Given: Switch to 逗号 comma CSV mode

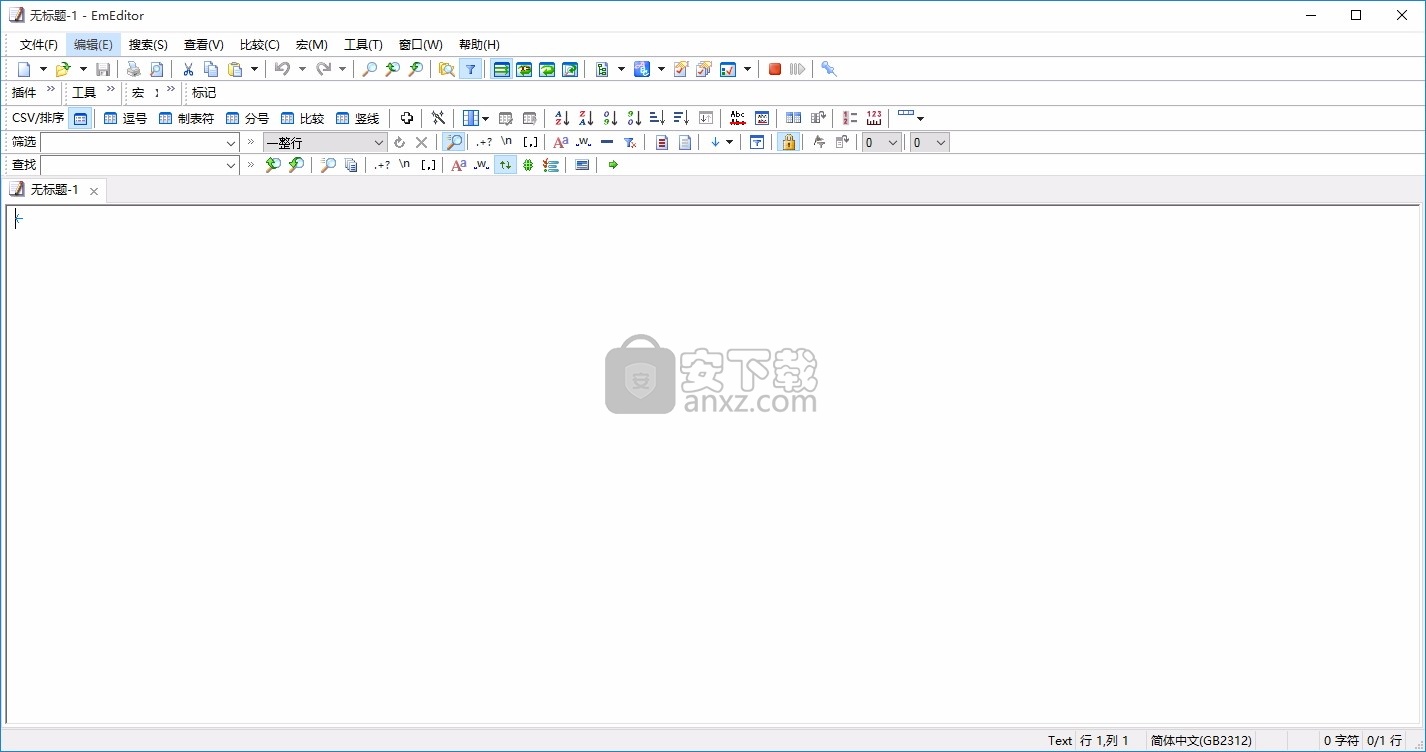Looking at the screenshot, I should click(x=125, y=118).
